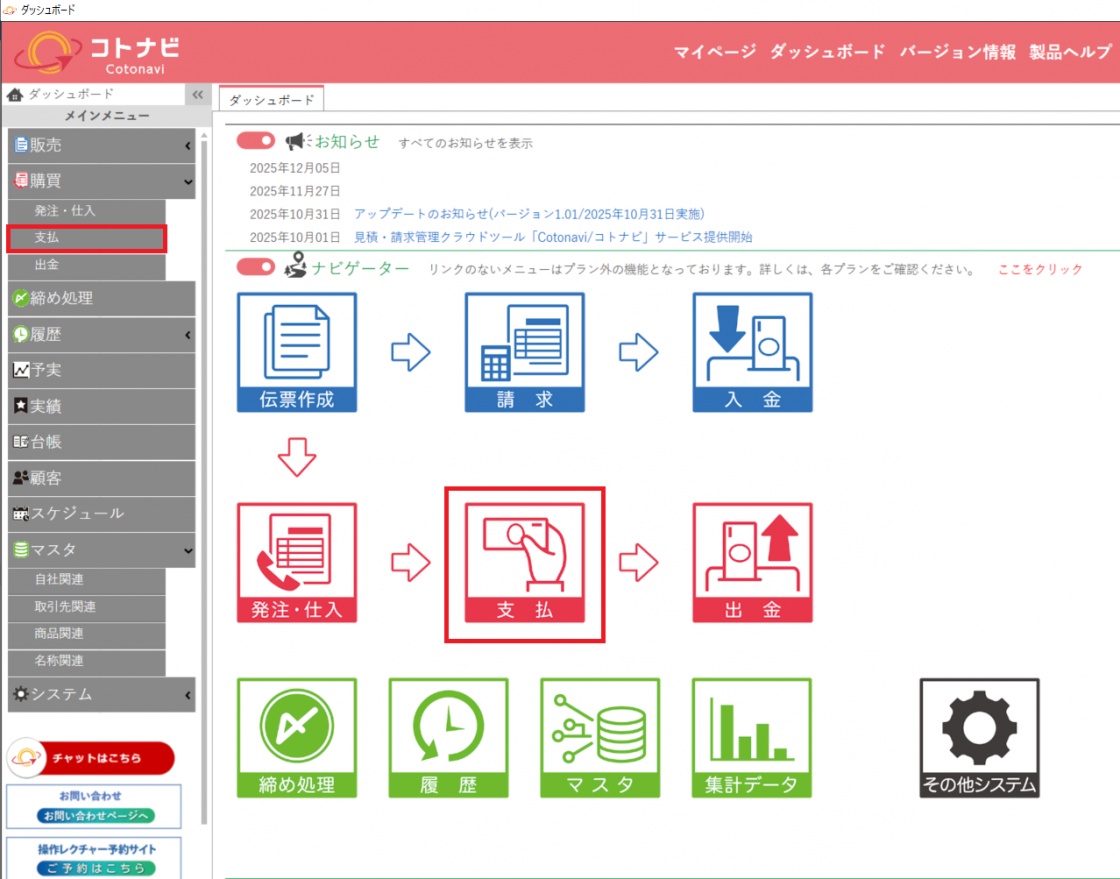Click the 支払 payment navigator icon
The image size is (1120, 879).
pos(524,563)
